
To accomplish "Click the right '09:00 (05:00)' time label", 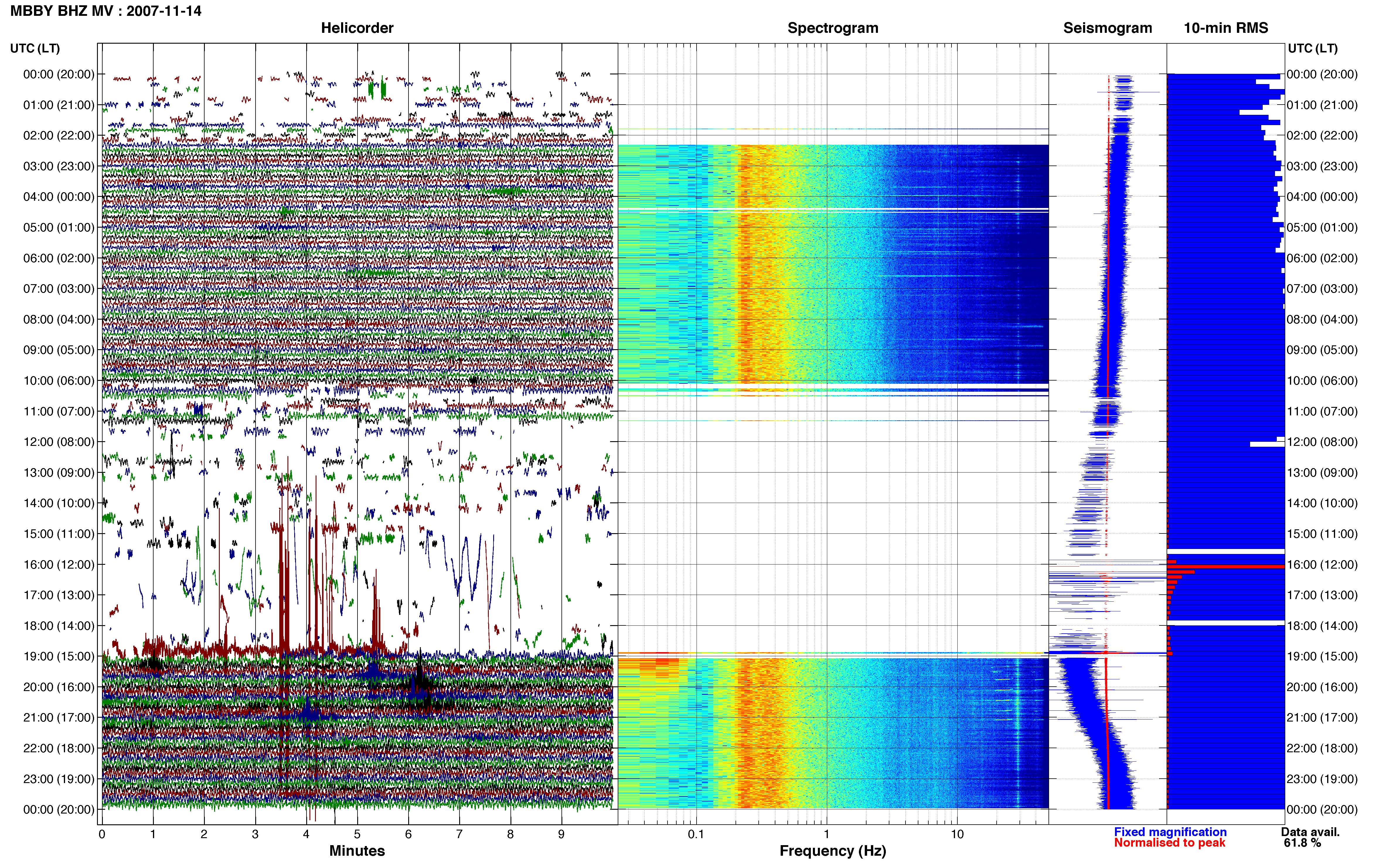I will [1322, 350].
